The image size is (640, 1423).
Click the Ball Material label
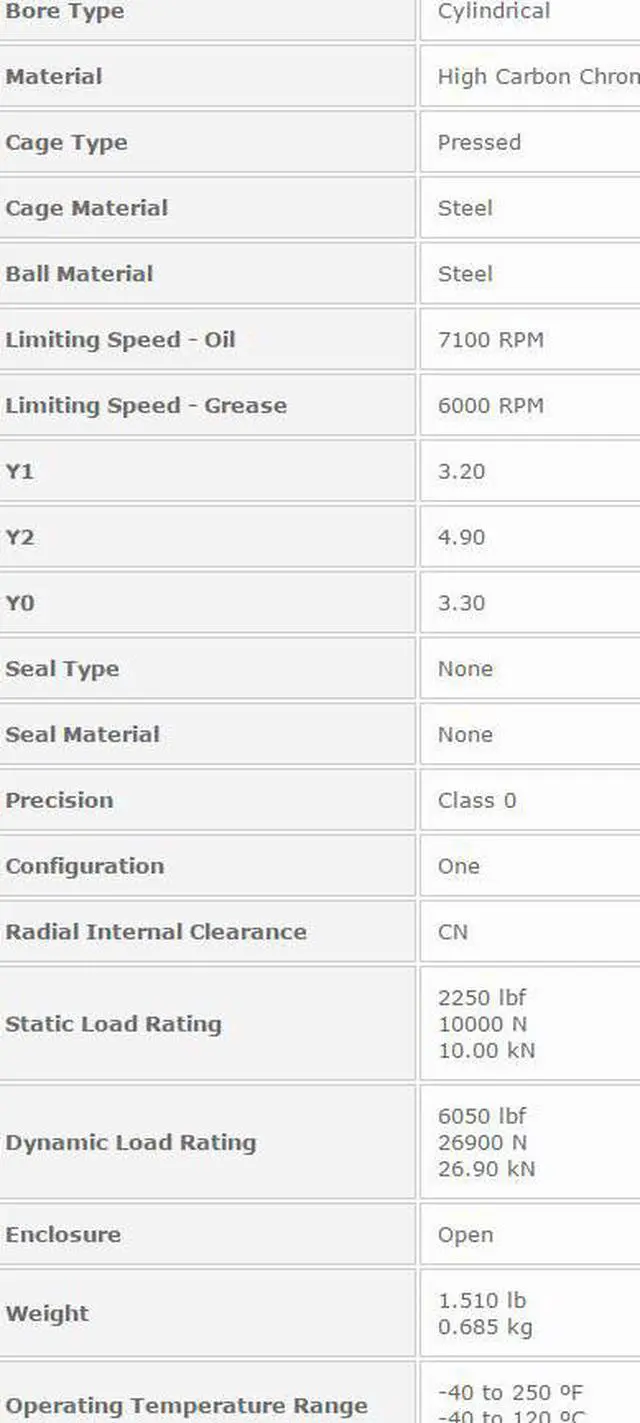[x=79, y=274]
